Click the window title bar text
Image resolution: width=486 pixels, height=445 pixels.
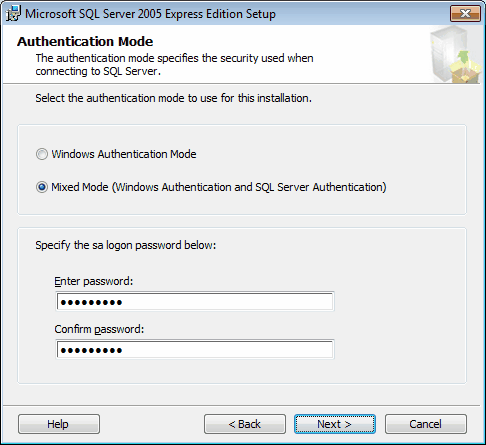[150, 14]
